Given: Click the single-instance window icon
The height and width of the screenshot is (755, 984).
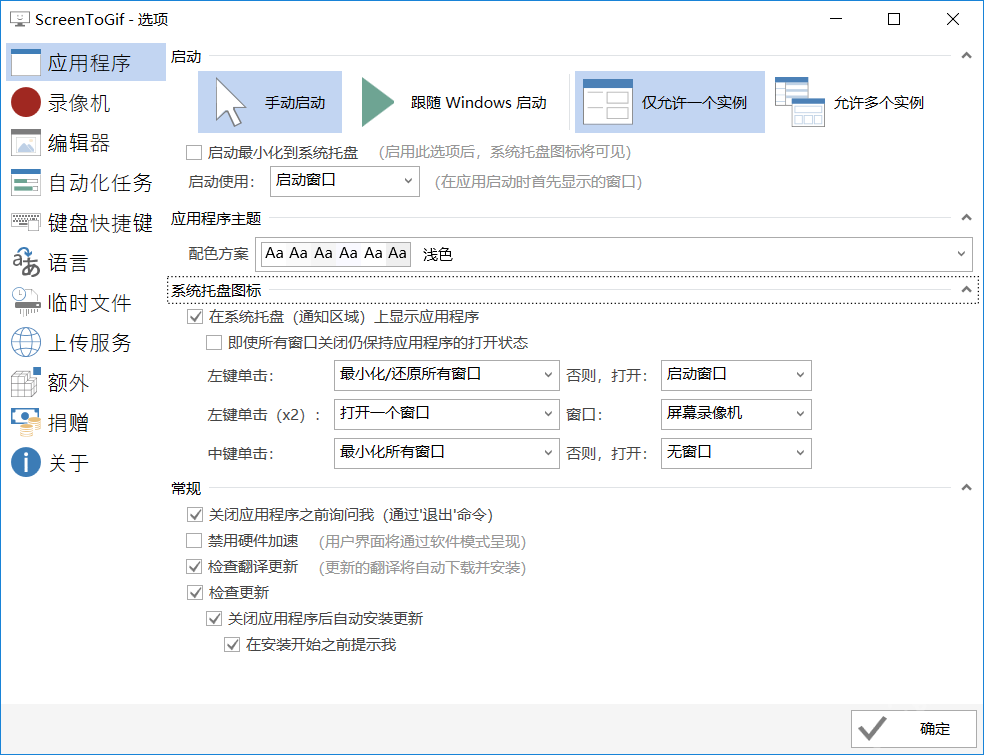Looking at the screenshot, I should coord(607,102).
